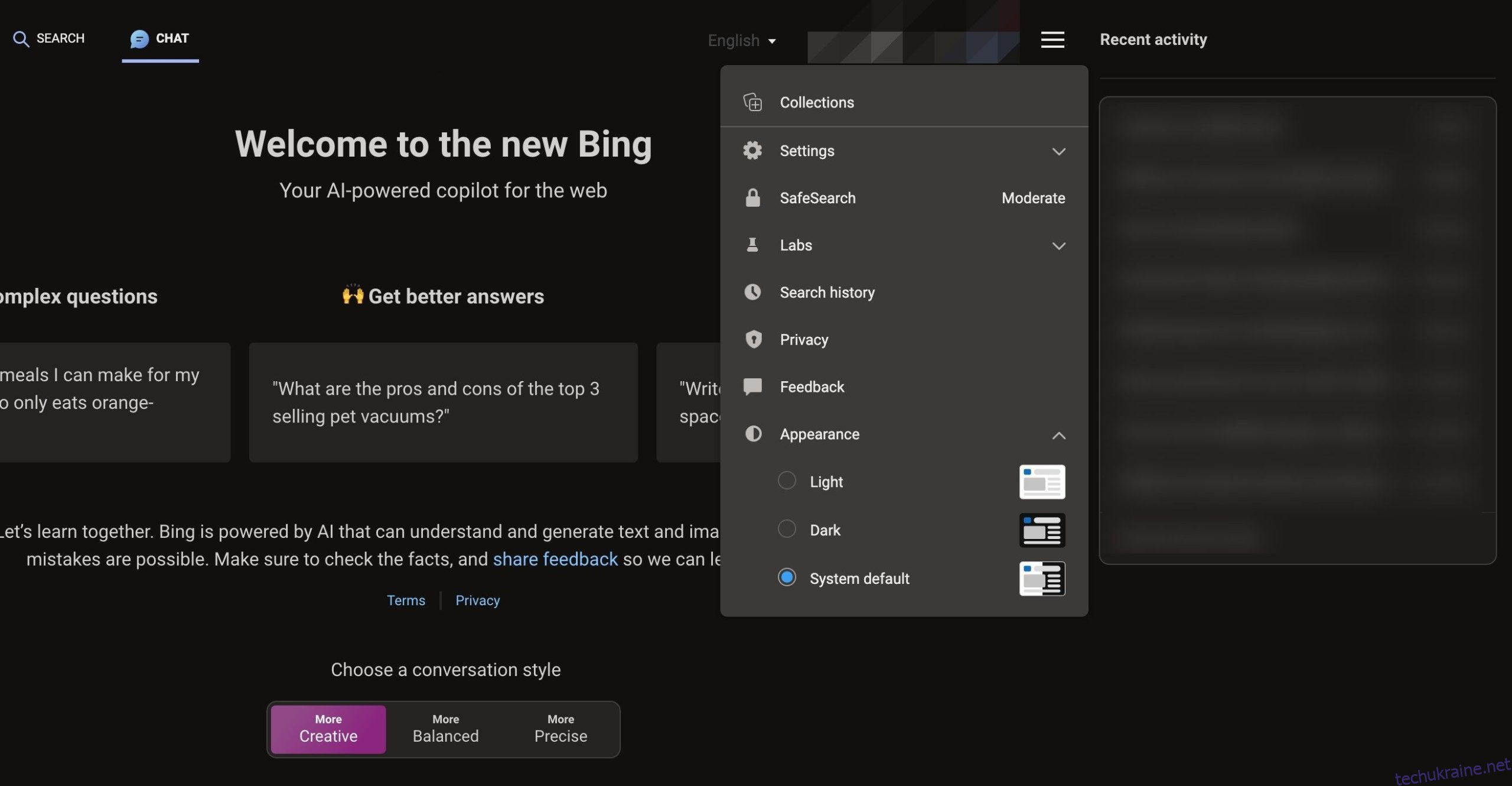Image resolution: width=1512 pixels, height=786 pixels.
Task: Choose More Precise conversation style
Action: (x=561, y=729)
